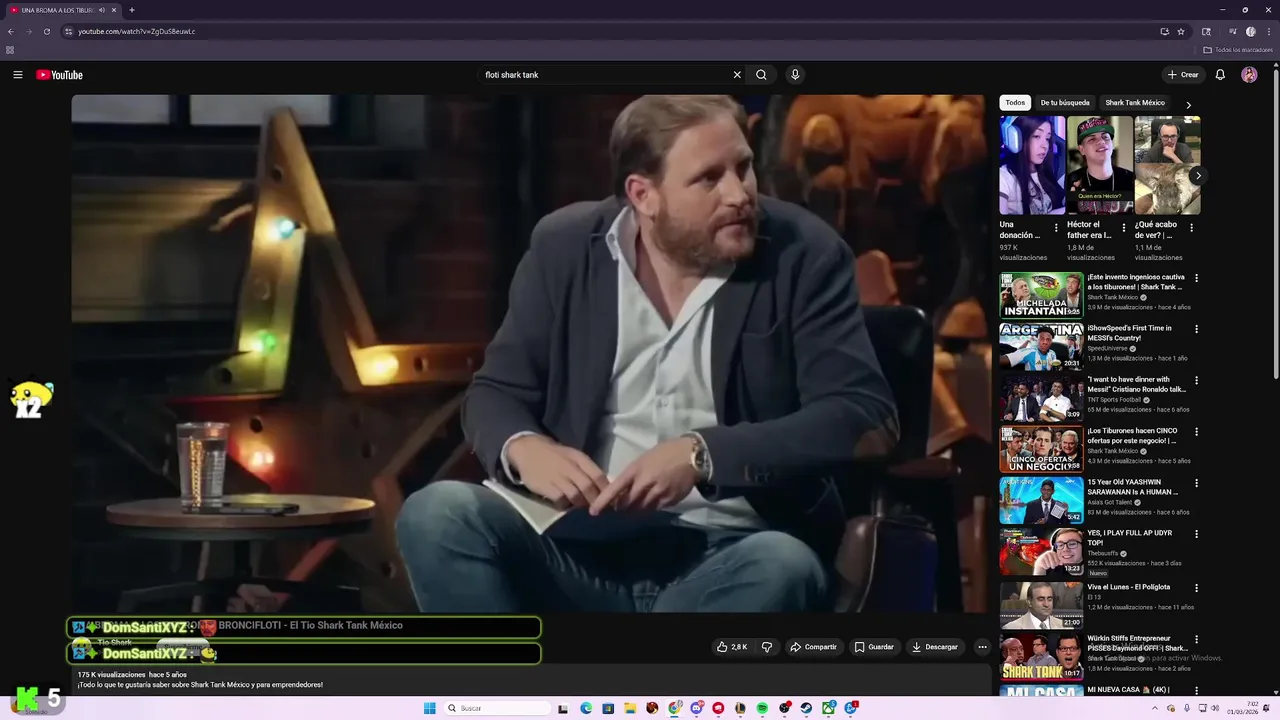Open 'Una donación' short thumbnail

coord(1032,165)
